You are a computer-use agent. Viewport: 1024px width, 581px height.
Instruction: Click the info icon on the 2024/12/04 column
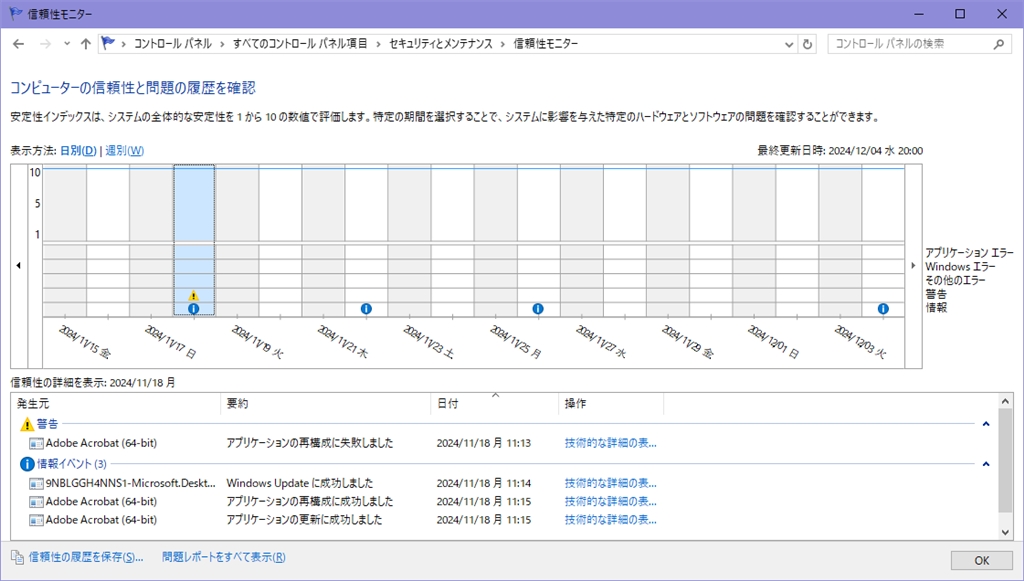pos(883,309)
